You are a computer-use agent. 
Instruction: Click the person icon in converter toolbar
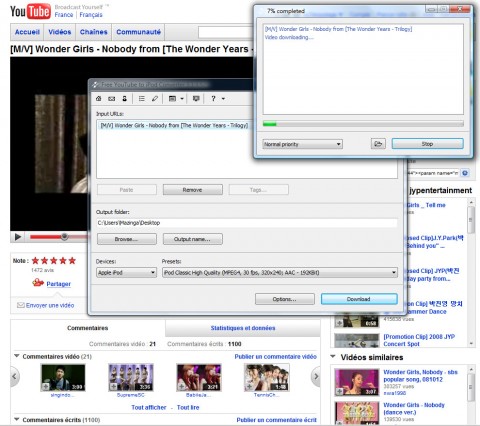124,99
